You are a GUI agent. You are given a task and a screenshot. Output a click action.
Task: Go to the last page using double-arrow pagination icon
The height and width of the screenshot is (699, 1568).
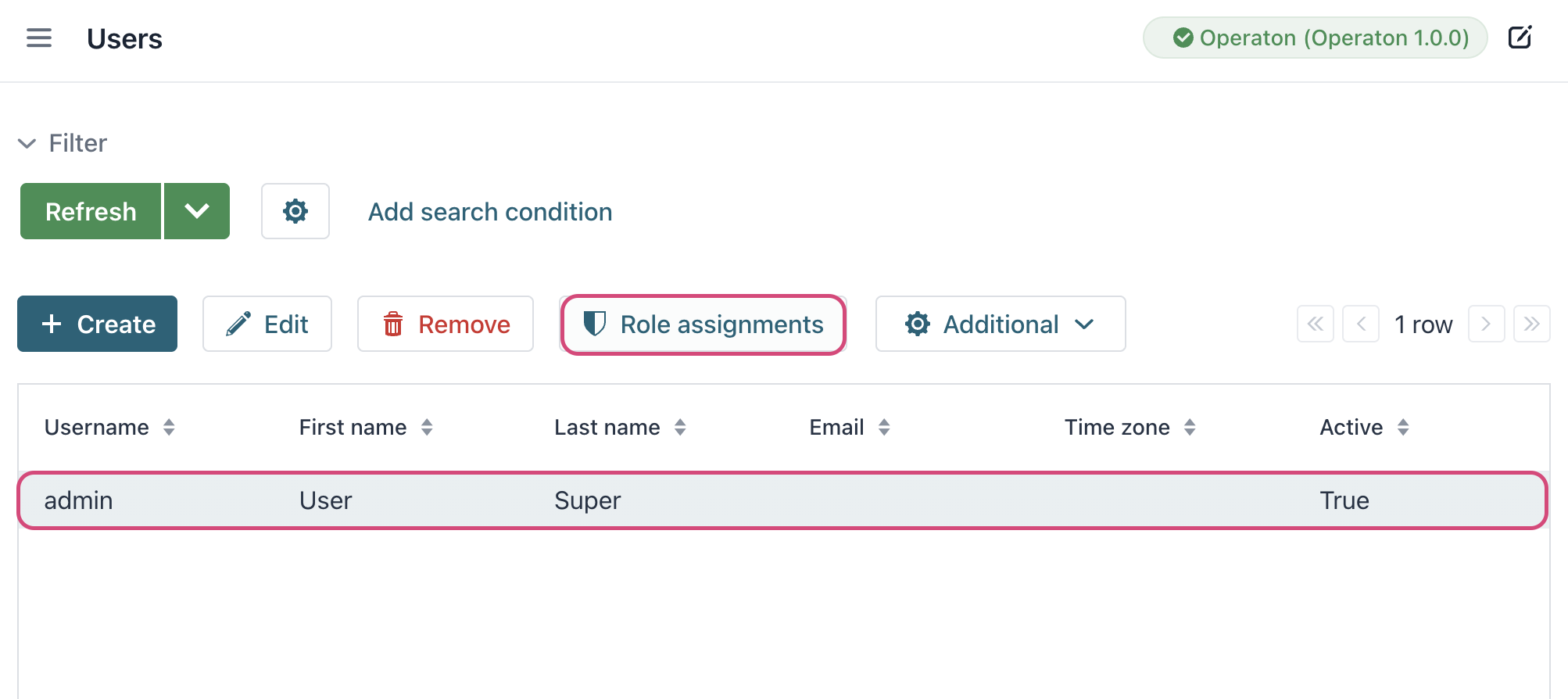coord(1531,324)
